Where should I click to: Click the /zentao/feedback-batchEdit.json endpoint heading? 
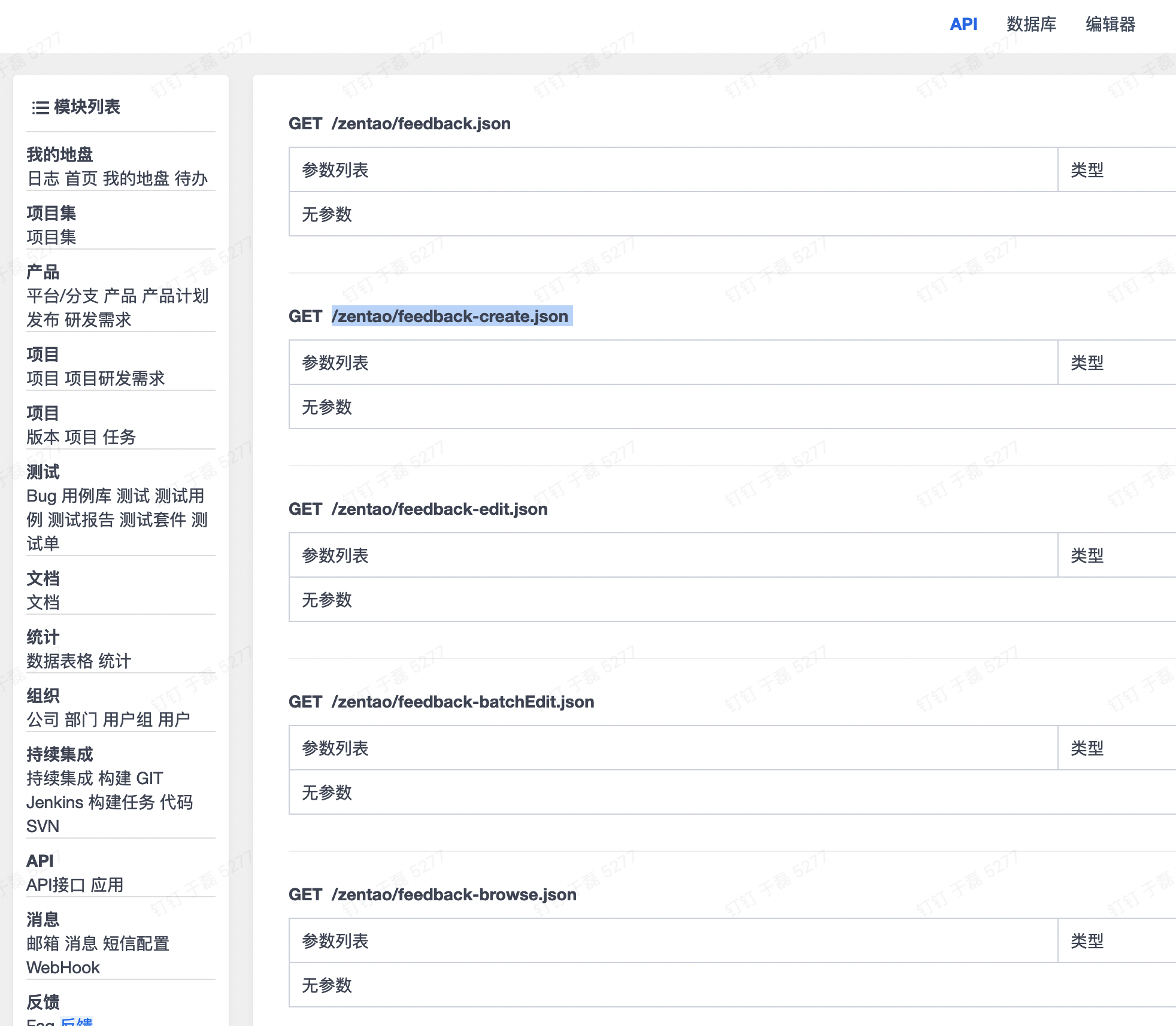pos(462,702)
